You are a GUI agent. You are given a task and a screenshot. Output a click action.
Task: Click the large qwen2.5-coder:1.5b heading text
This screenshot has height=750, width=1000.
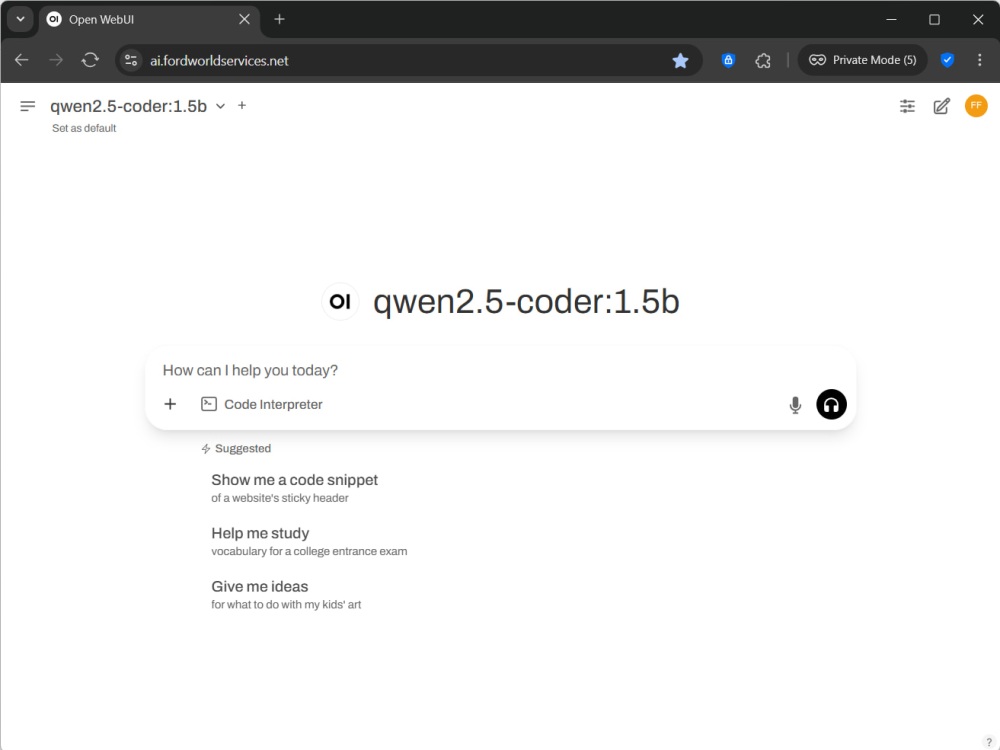click(x=526, y=302)
